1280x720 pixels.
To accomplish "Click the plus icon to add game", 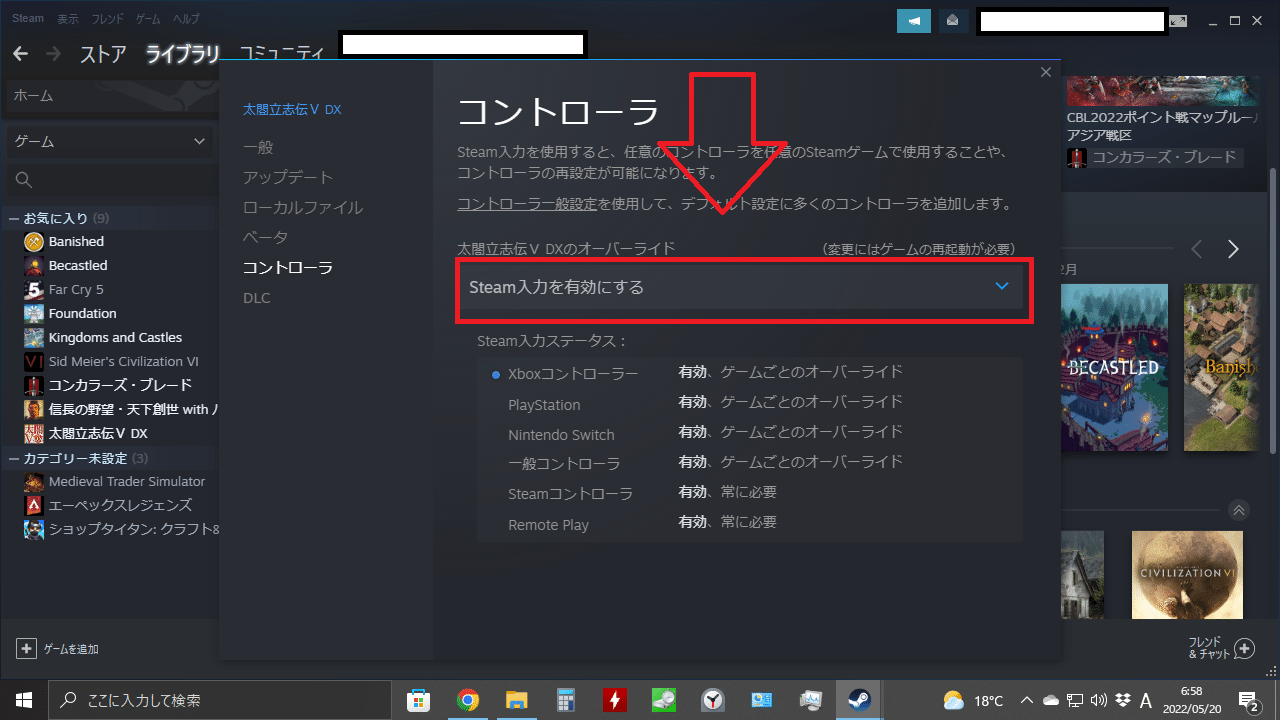I will tap(26, 649).
